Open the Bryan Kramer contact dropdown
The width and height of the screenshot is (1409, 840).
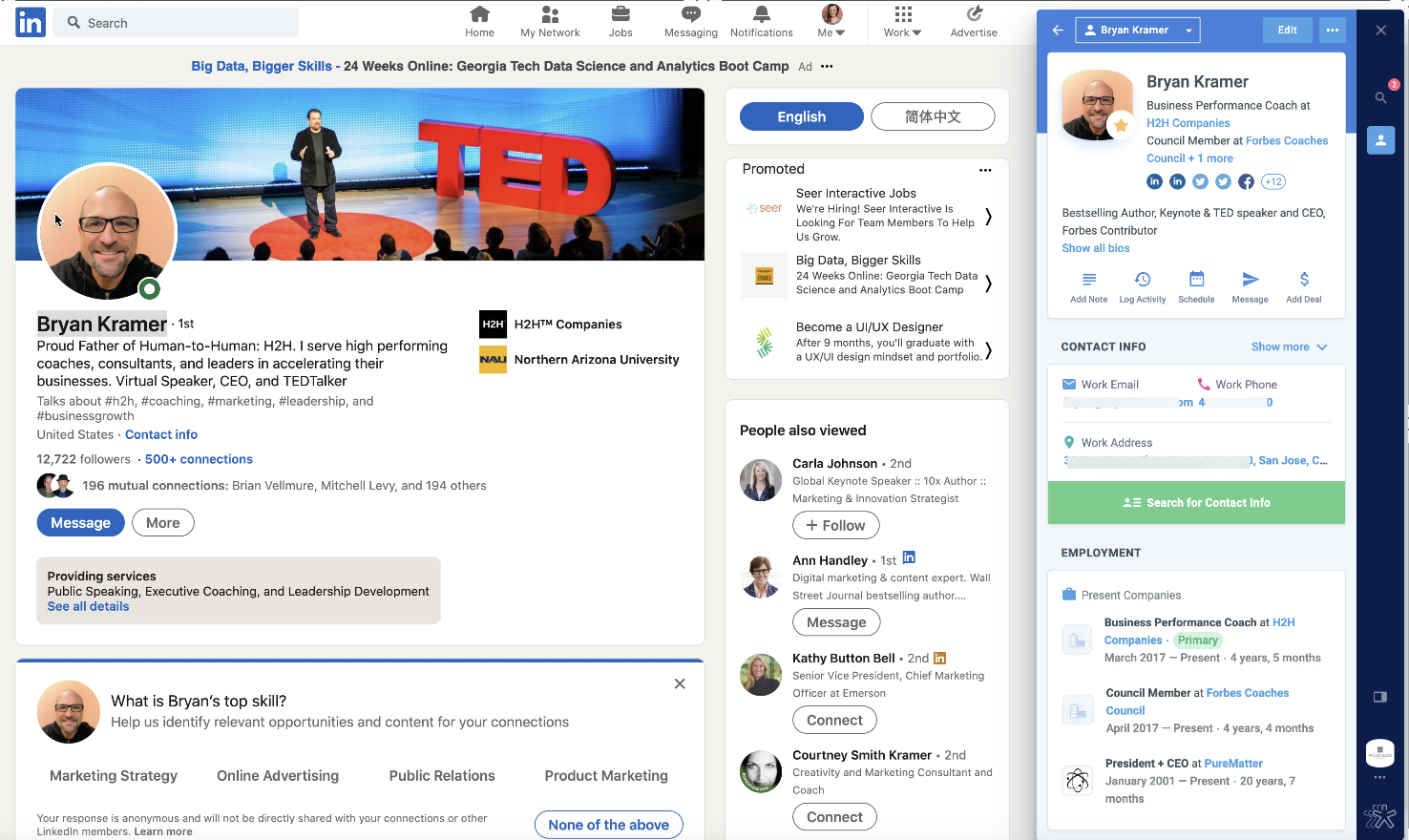[x=1137, y=30]
